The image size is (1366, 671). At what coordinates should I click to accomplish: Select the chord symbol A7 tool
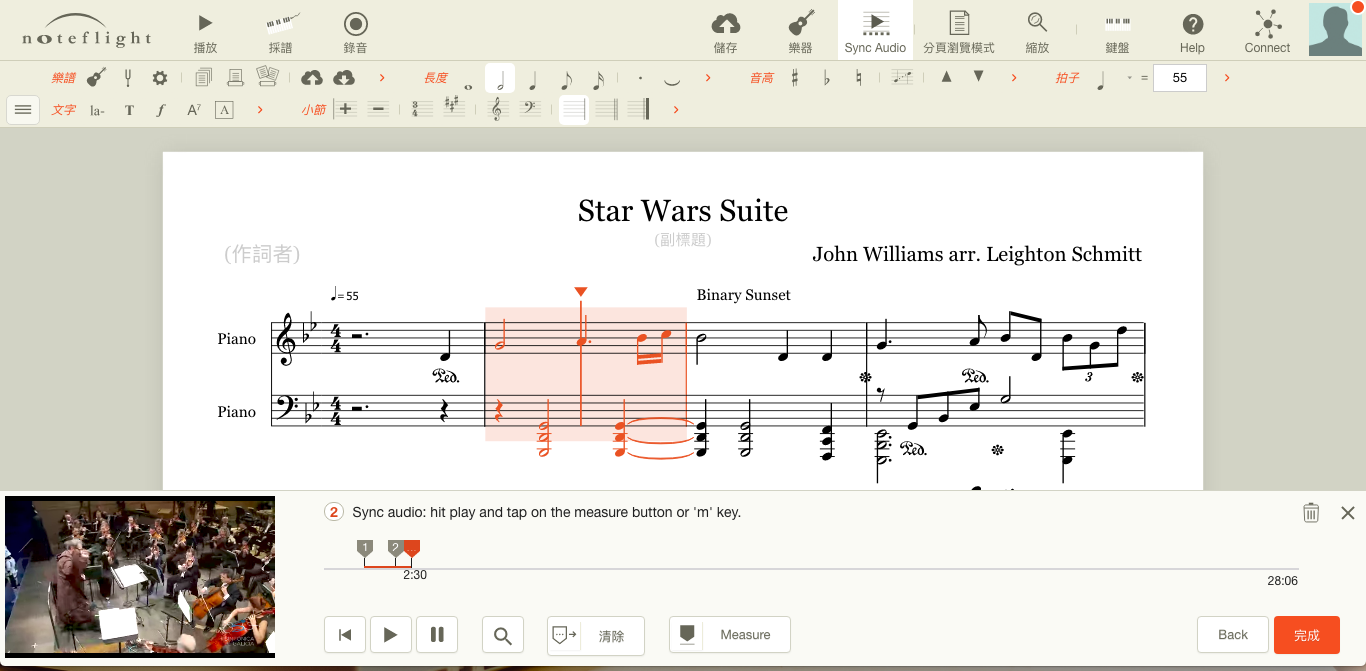point(193,110)
